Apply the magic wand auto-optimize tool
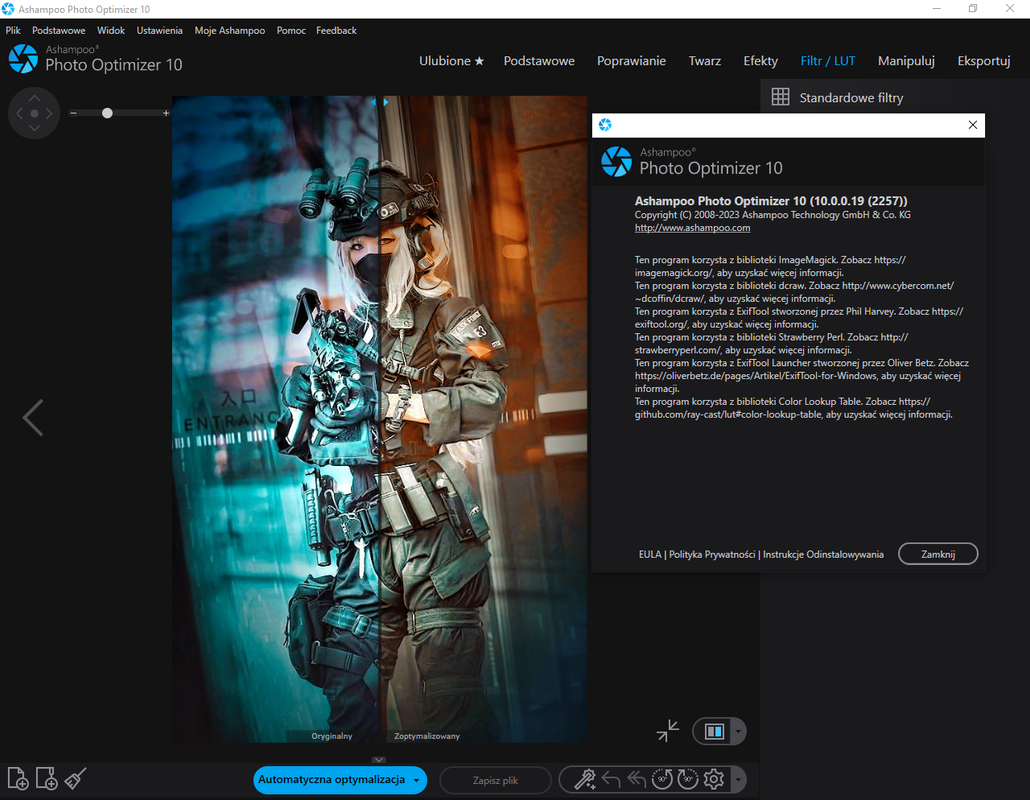This screenshot has width=1030, height=800. point(584,780)
